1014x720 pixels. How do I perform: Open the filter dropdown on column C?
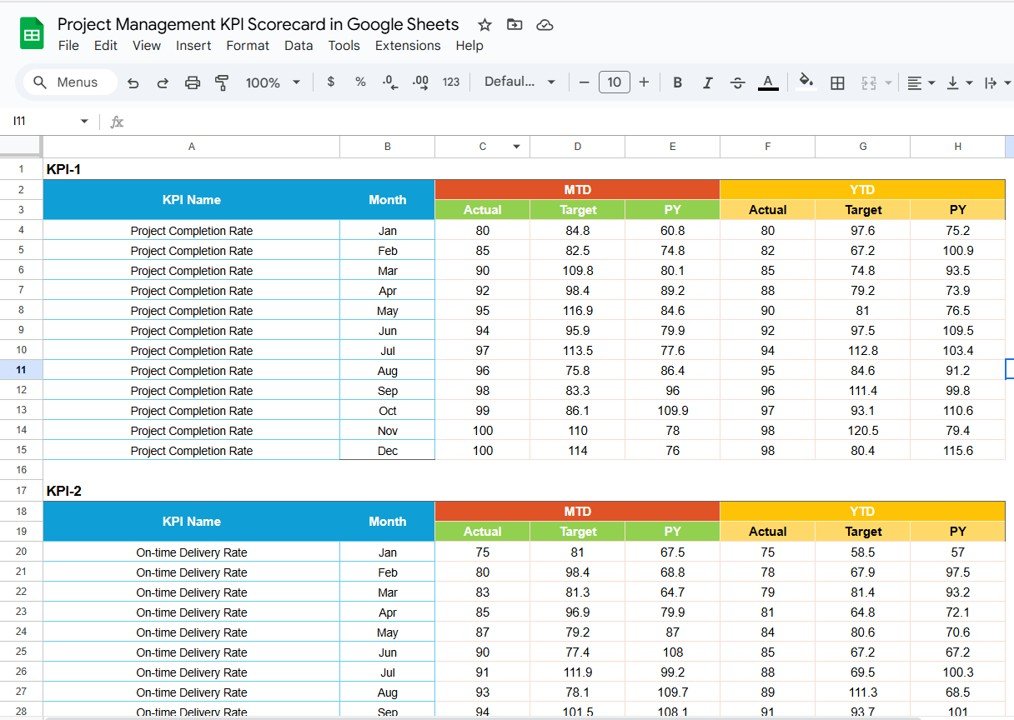pyautogui.click(x=517, y=146)
